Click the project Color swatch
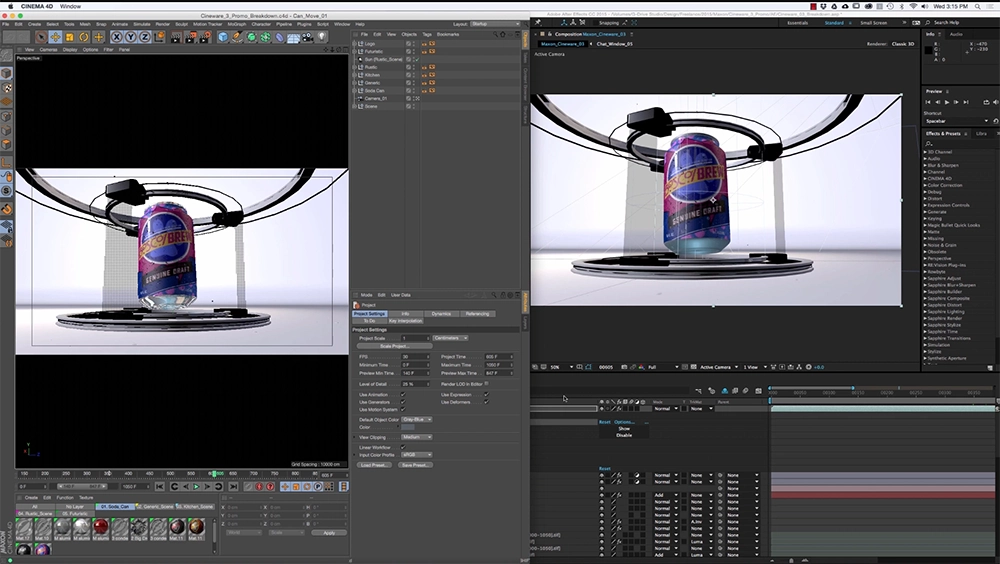1000x564 pixels. pyautogui.click(x=408, y=427)
